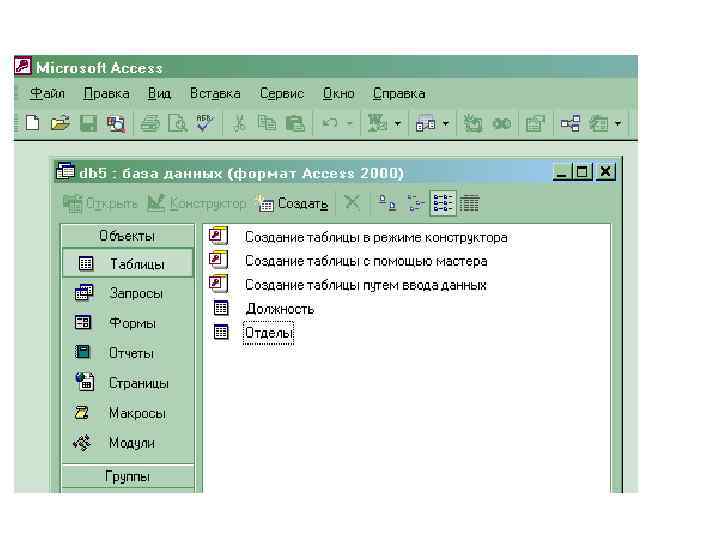
Task: Click the New database icon in the toolbar
Action: pos(33,123)
